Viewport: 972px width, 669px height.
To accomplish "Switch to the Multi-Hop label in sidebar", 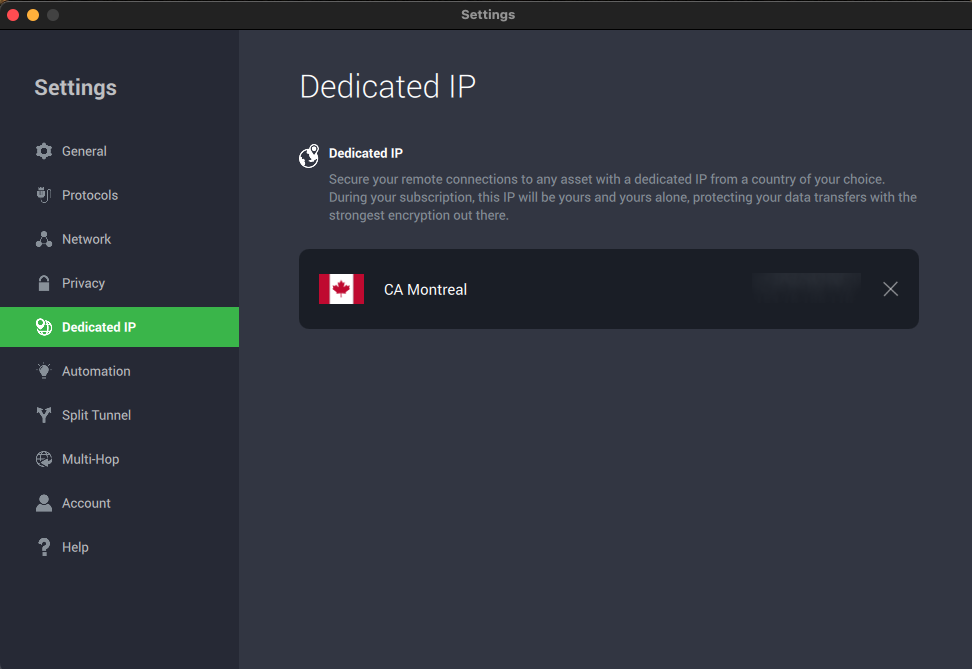I will coord(90,459).
